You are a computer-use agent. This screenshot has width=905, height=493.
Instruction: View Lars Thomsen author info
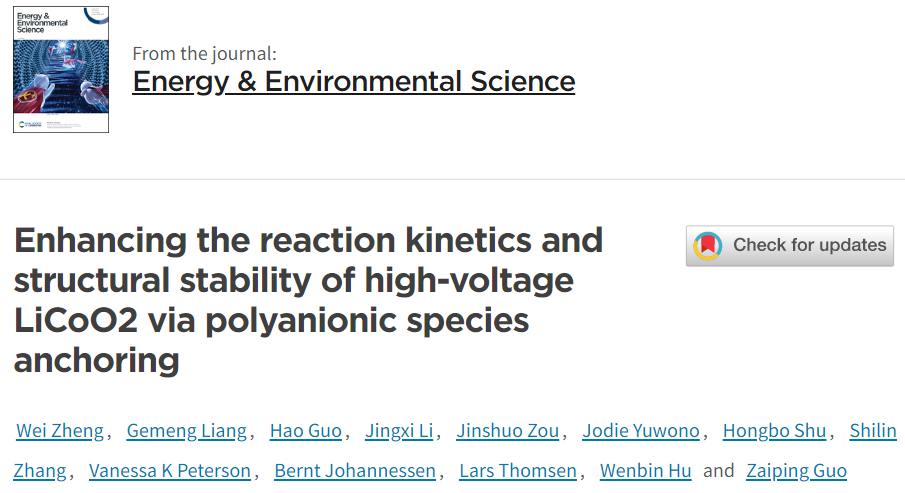tap(518, 471)
